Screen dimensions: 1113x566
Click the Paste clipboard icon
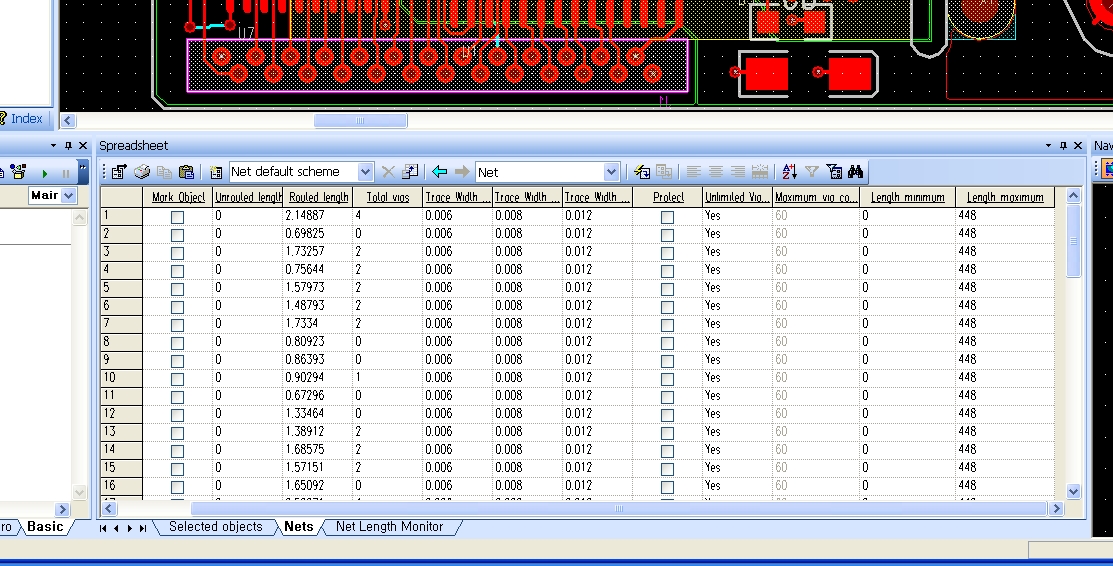coord(186,172)
